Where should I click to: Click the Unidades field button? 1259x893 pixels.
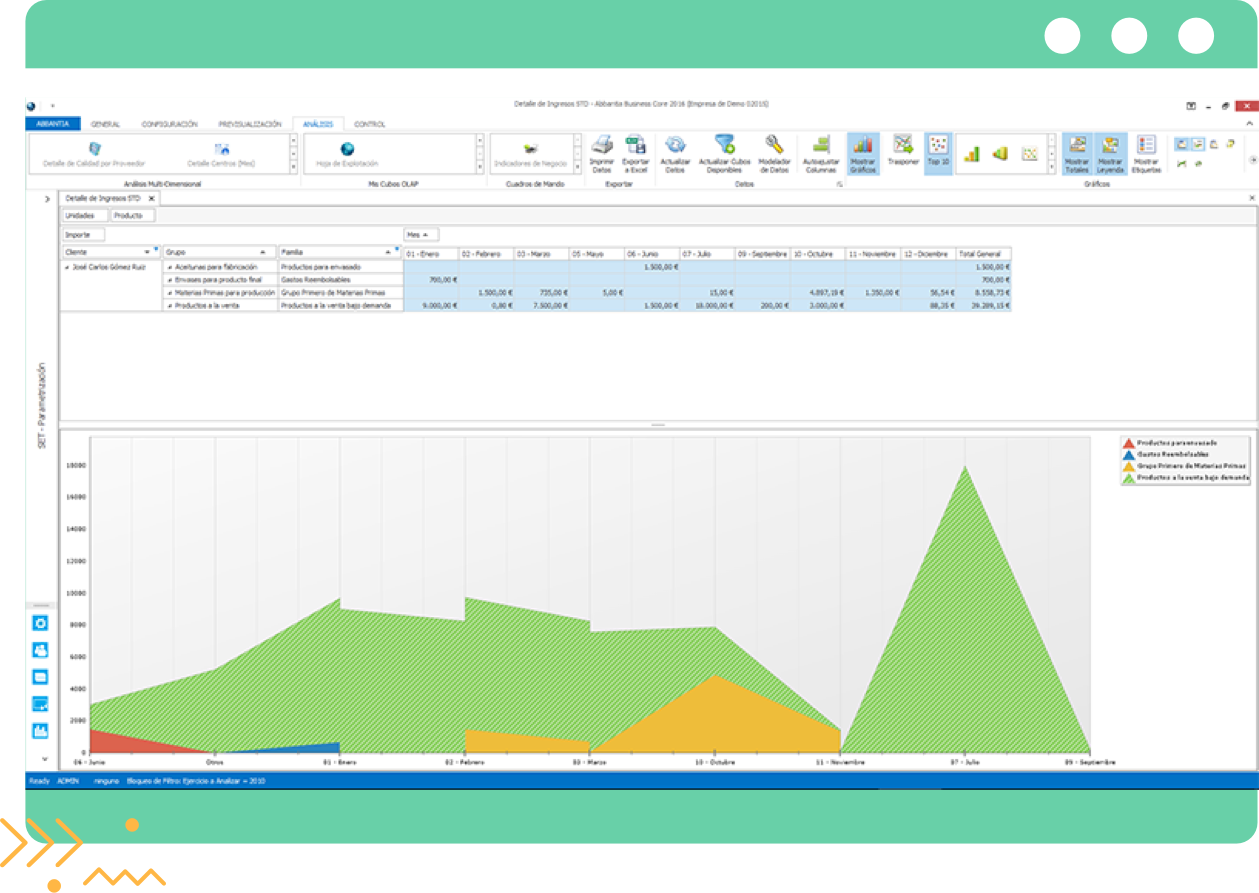[85, 215]
